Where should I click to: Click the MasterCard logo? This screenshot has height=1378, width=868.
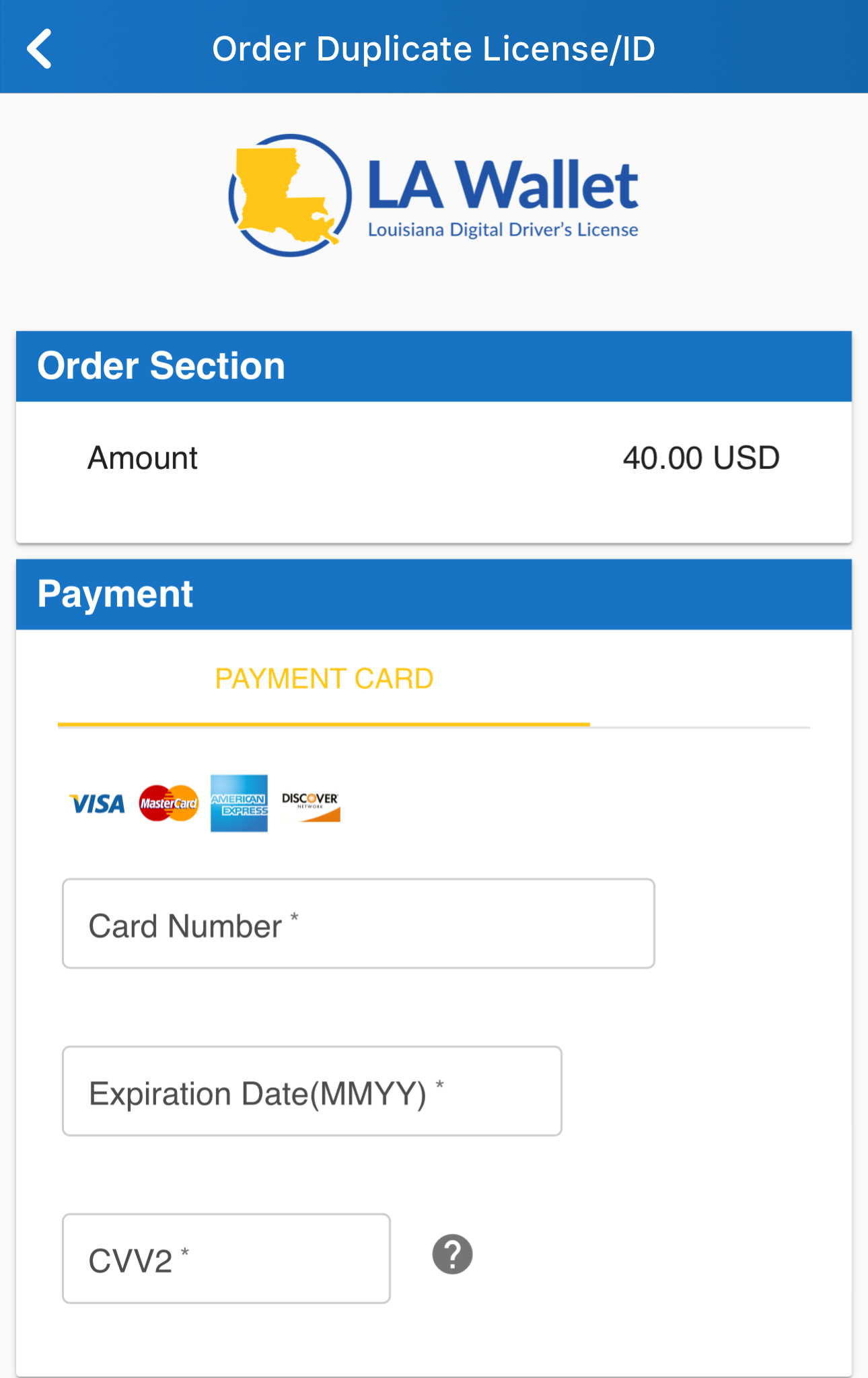(169, 803)
